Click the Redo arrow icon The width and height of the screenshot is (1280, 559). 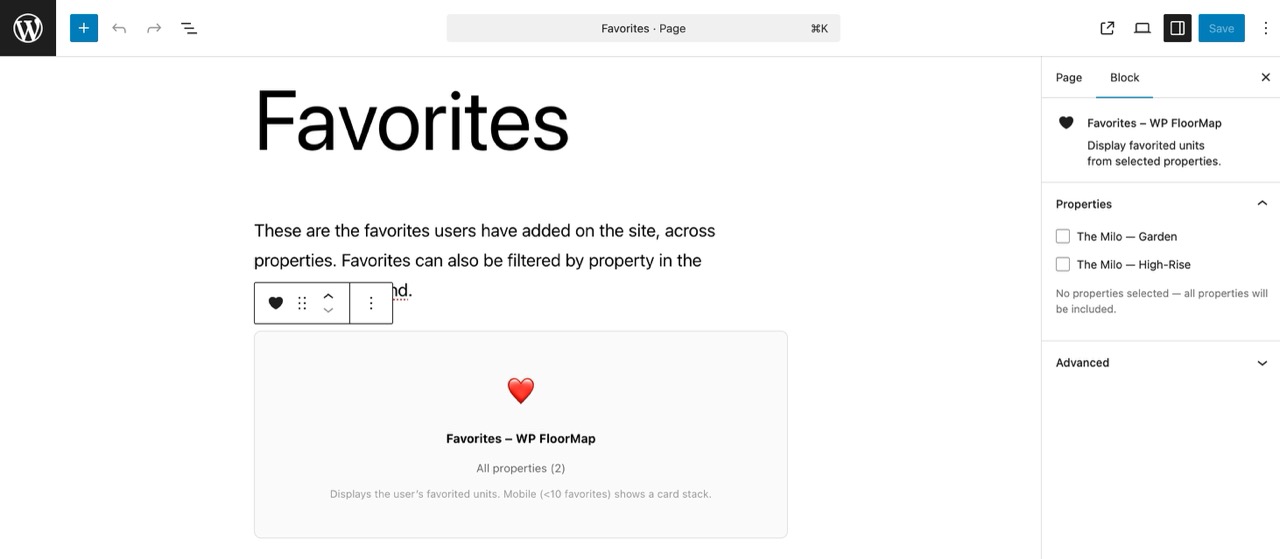coord(154,28)
